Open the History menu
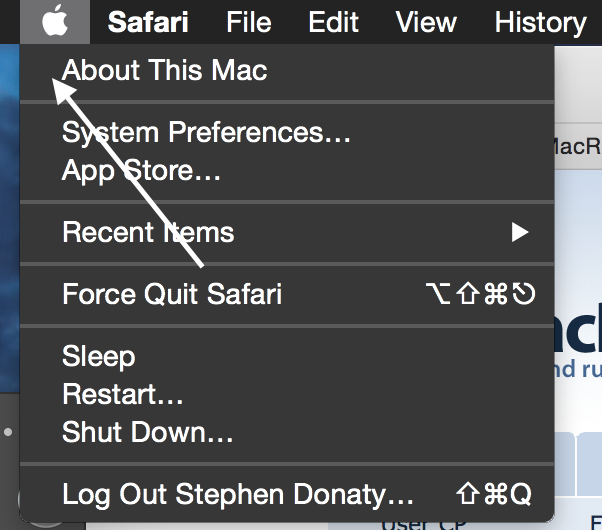This screenshot has width=602, height=530. pos(540,22)
